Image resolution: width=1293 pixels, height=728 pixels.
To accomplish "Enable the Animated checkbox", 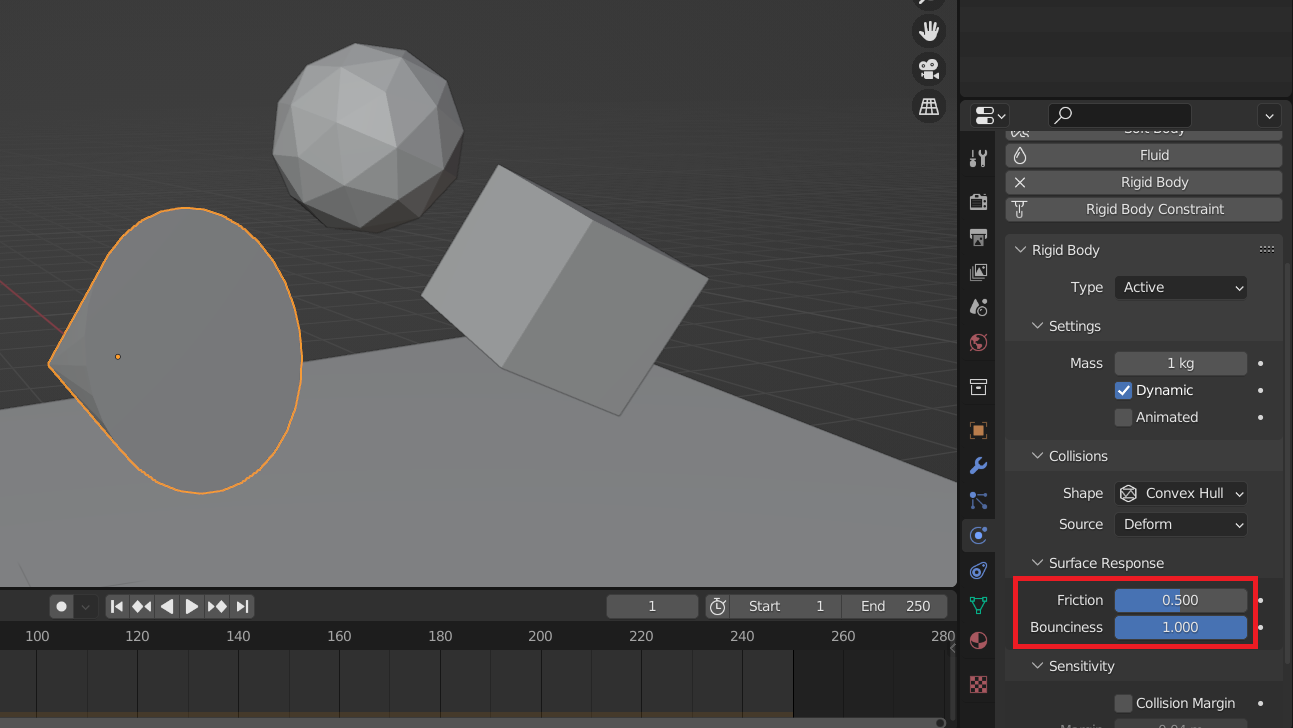I will pos(1123,417).
